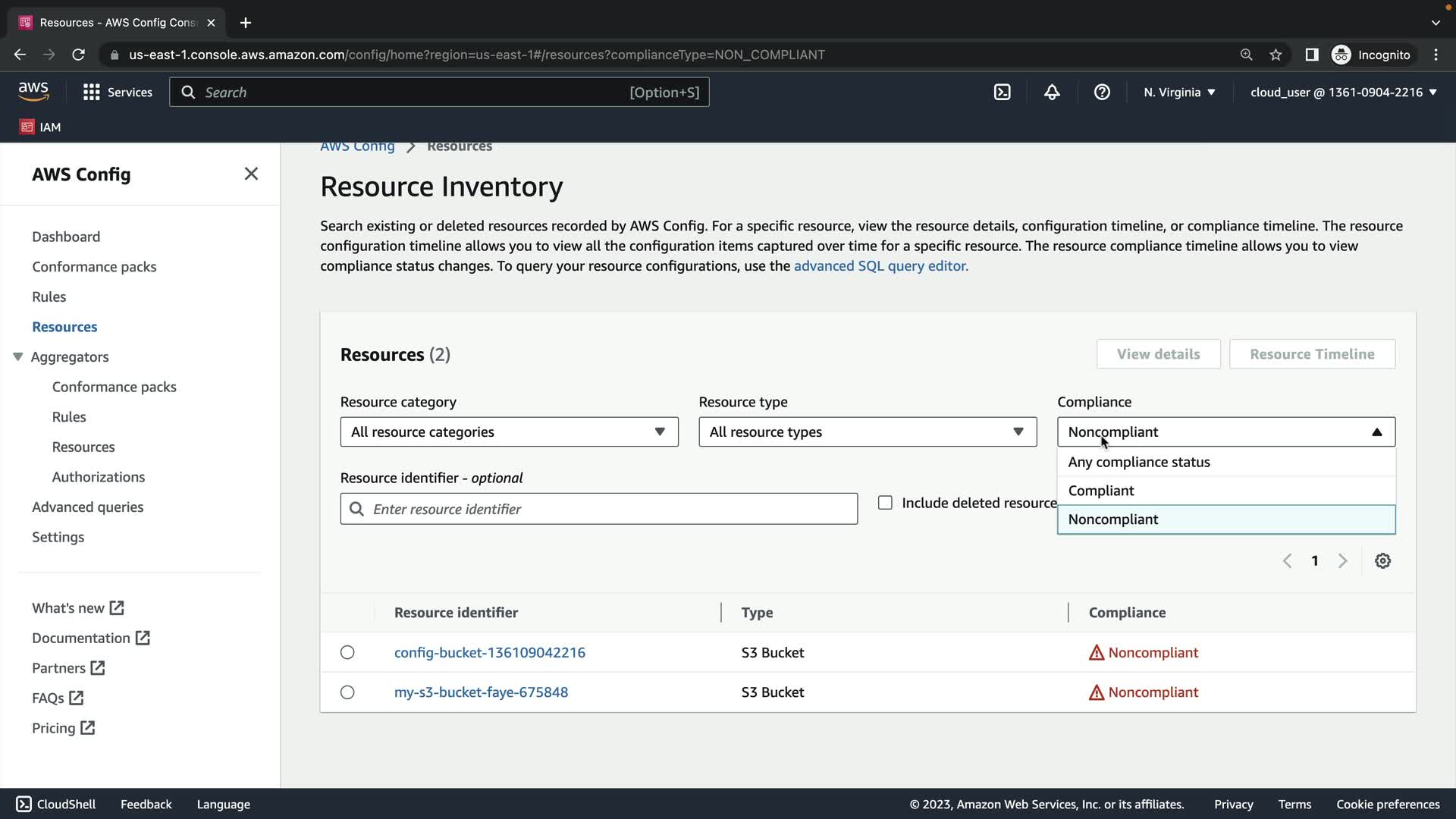The width and height of the screenshot is (1456, 819).
Task: Open the Services grid menu icon
Action: pos(92,93)
